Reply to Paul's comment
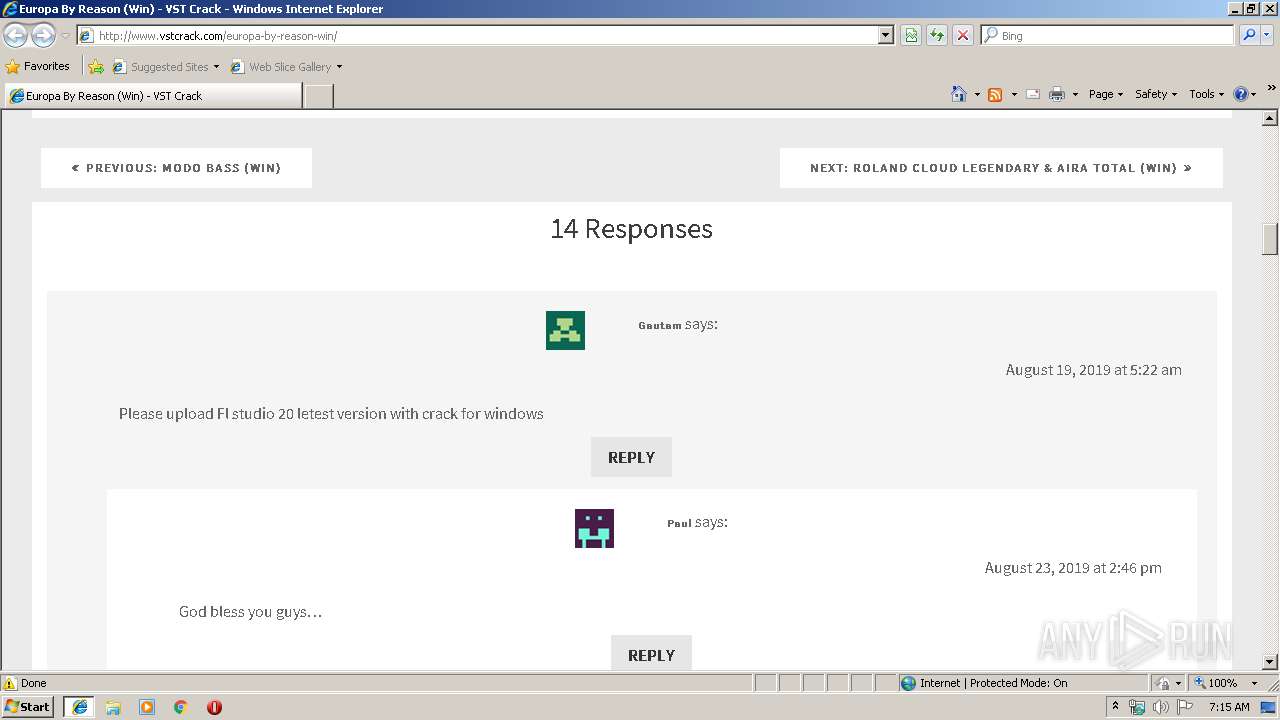Image resolution: width=1280 pixels, height=720 pixels. pos(651,654)
